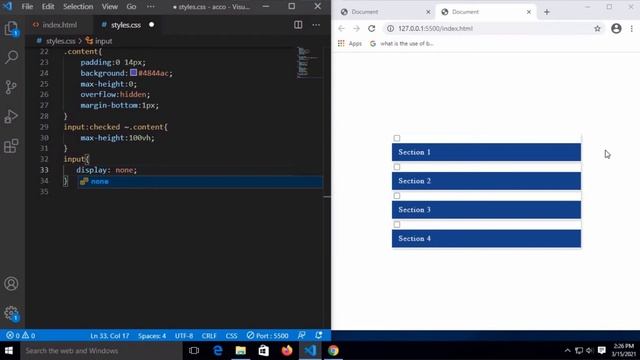Open the Source Control view
This screenshot has height=360, width=640.
pos(11,87)
